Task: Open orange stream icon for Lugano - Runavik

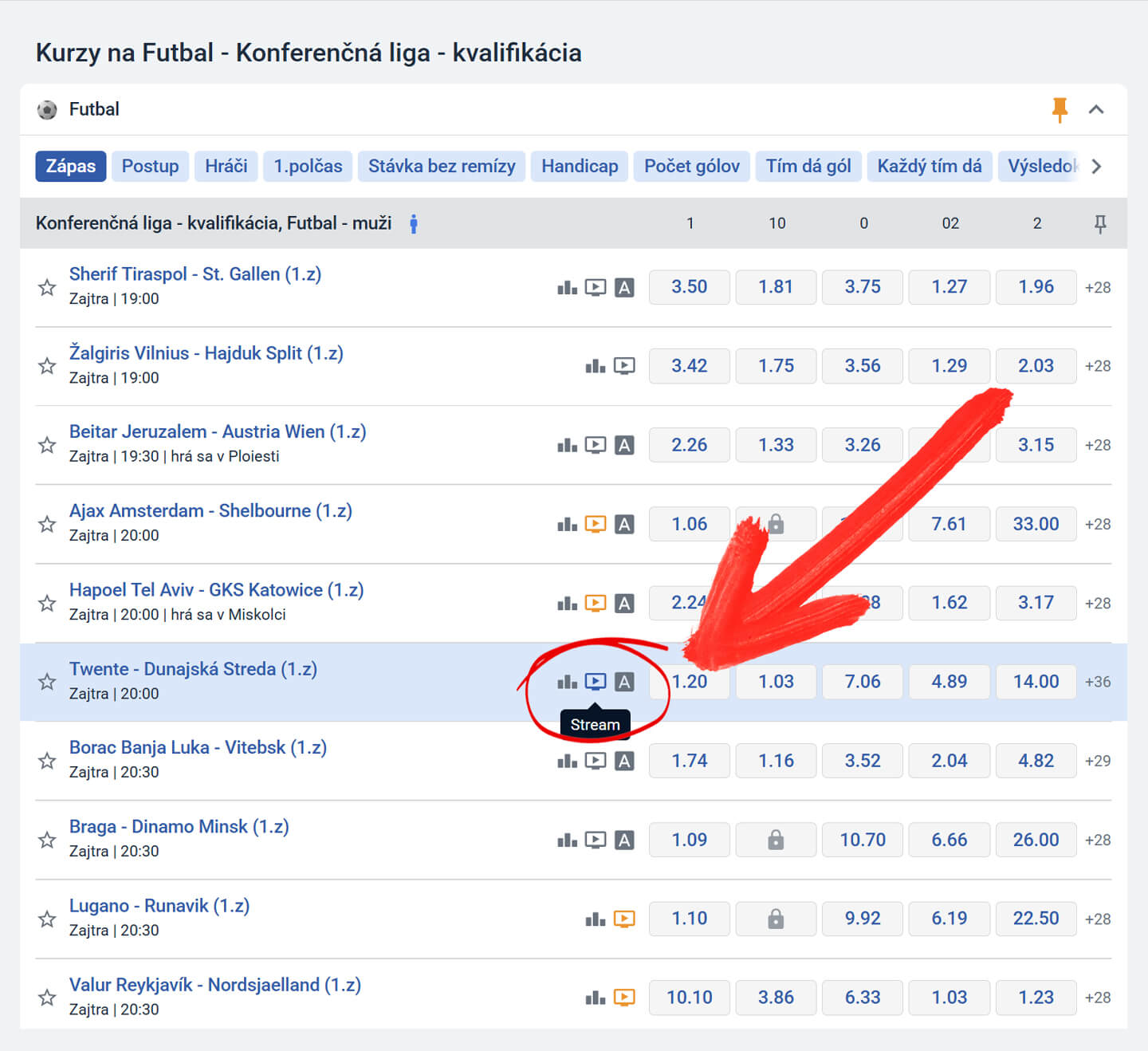Action: click(624, 919)
